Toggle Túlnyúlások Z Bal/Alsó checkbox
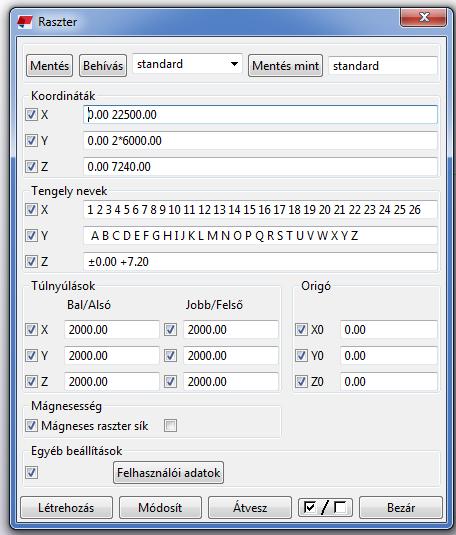 point(31,381)
